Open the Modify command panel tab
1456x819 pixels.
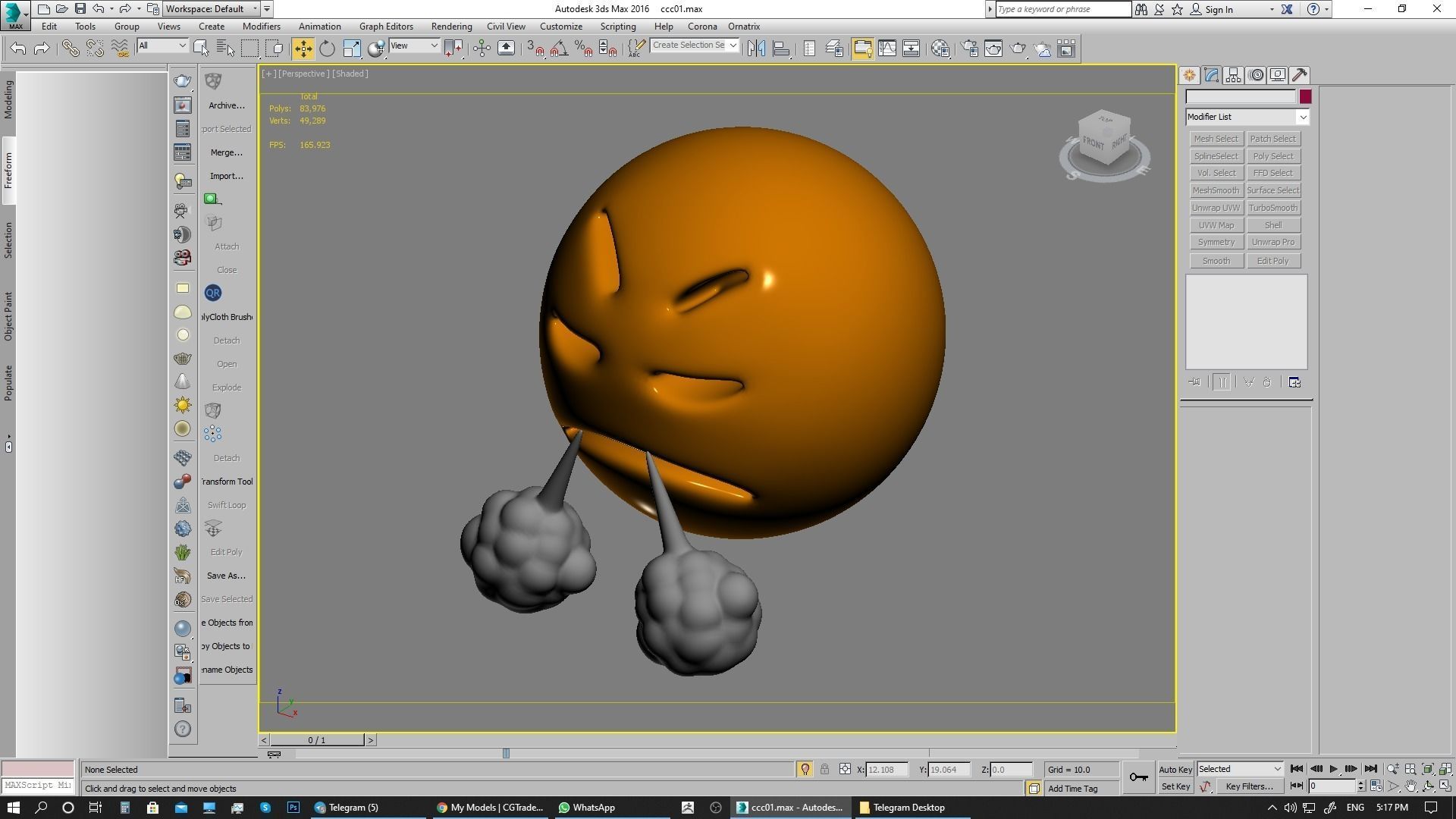1211,75
